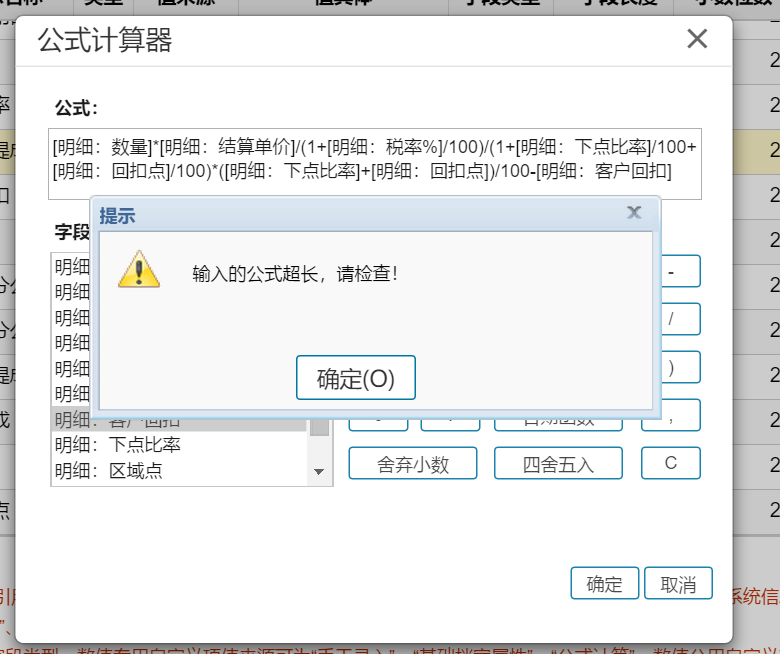Confirm the alert with 确定(O) button
The width and height of the screenshot is (780, 654).
click(x=356, y=377)
